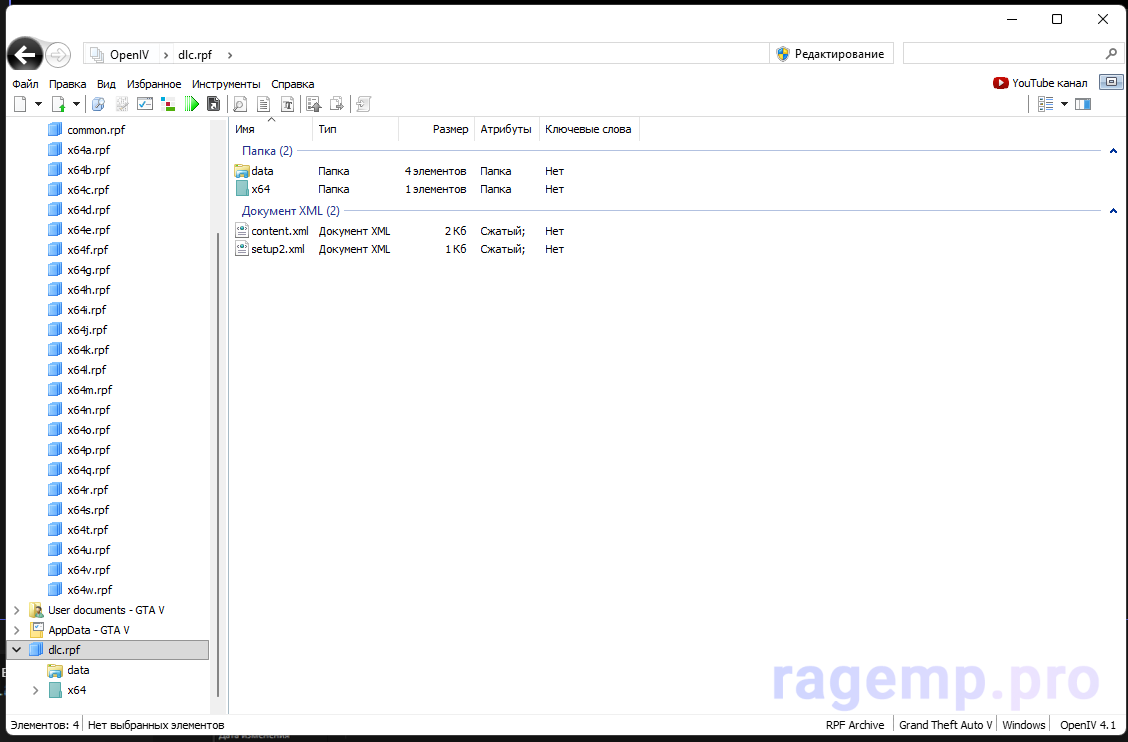Viewport: 1128px width, 742px height.
Task: Click the new blank file toolbar icon
Action: pos(20,104)
